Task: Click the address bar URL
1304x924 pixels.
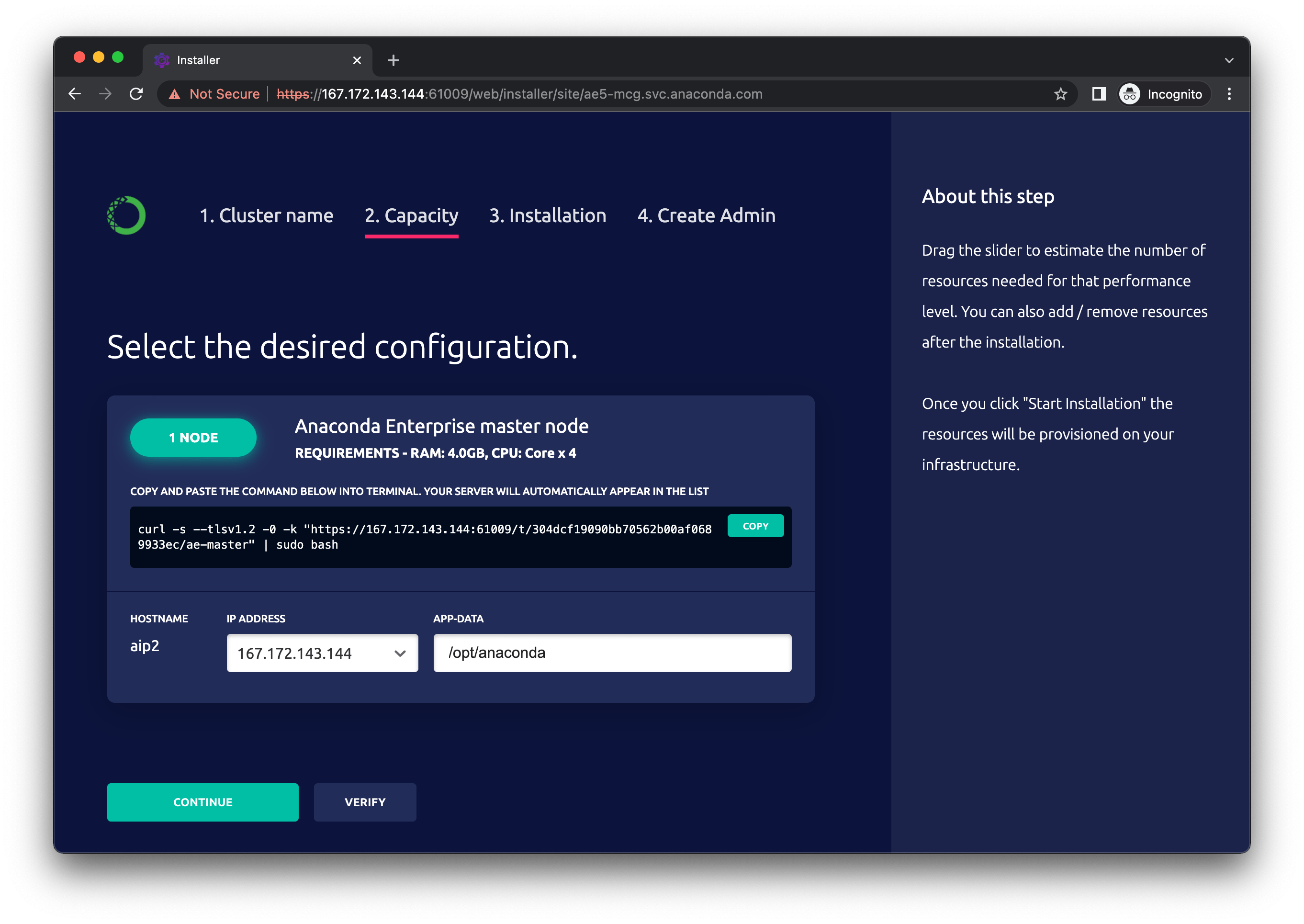Action: (x=519, y=94)
